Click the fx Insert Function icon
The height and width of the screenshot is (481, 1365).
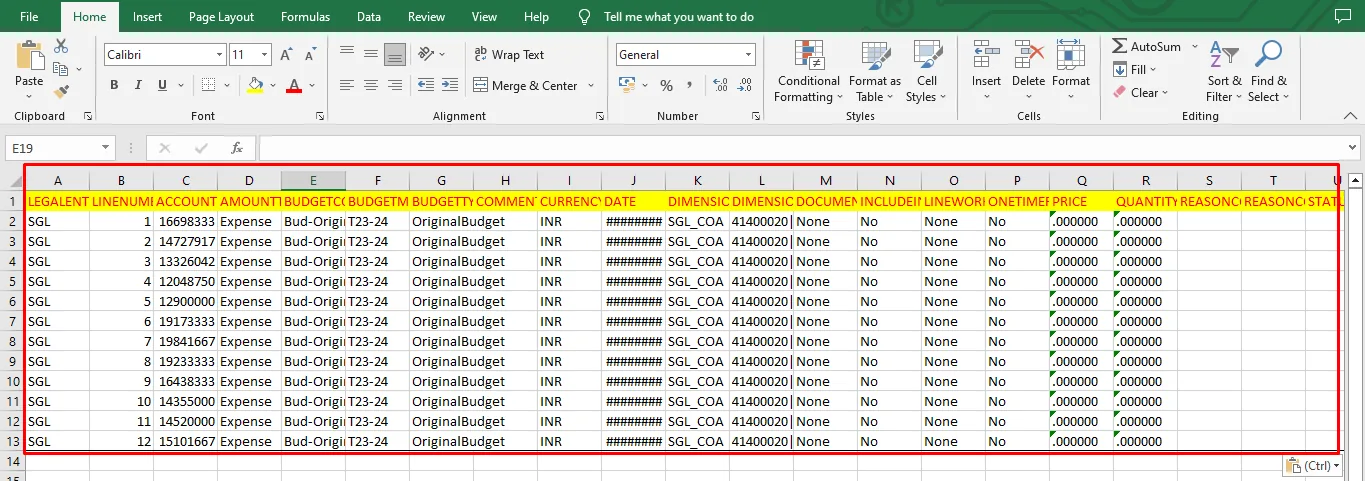click(237, 148)
